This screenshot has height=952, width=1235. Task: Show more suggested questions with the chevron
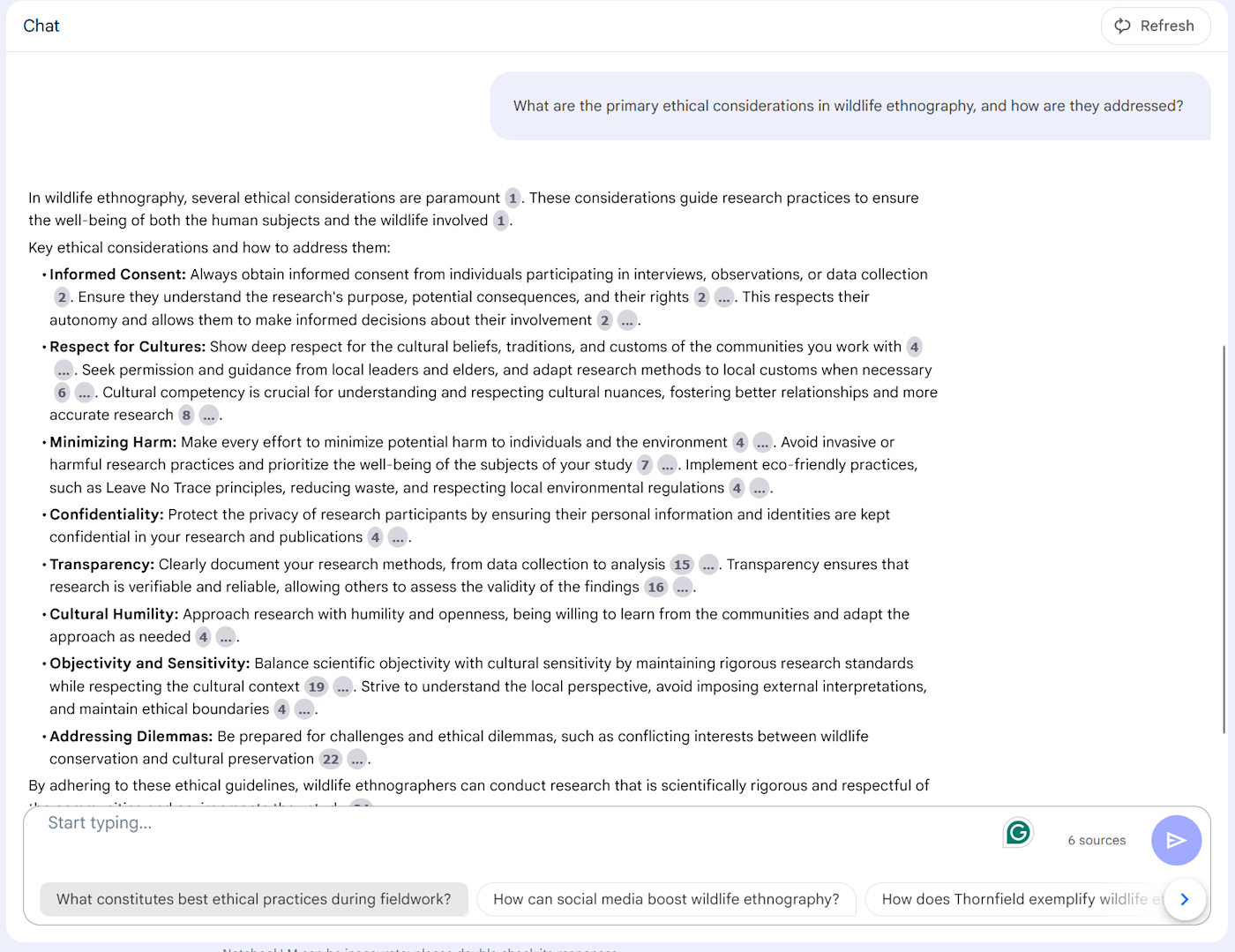[1185, 899]
